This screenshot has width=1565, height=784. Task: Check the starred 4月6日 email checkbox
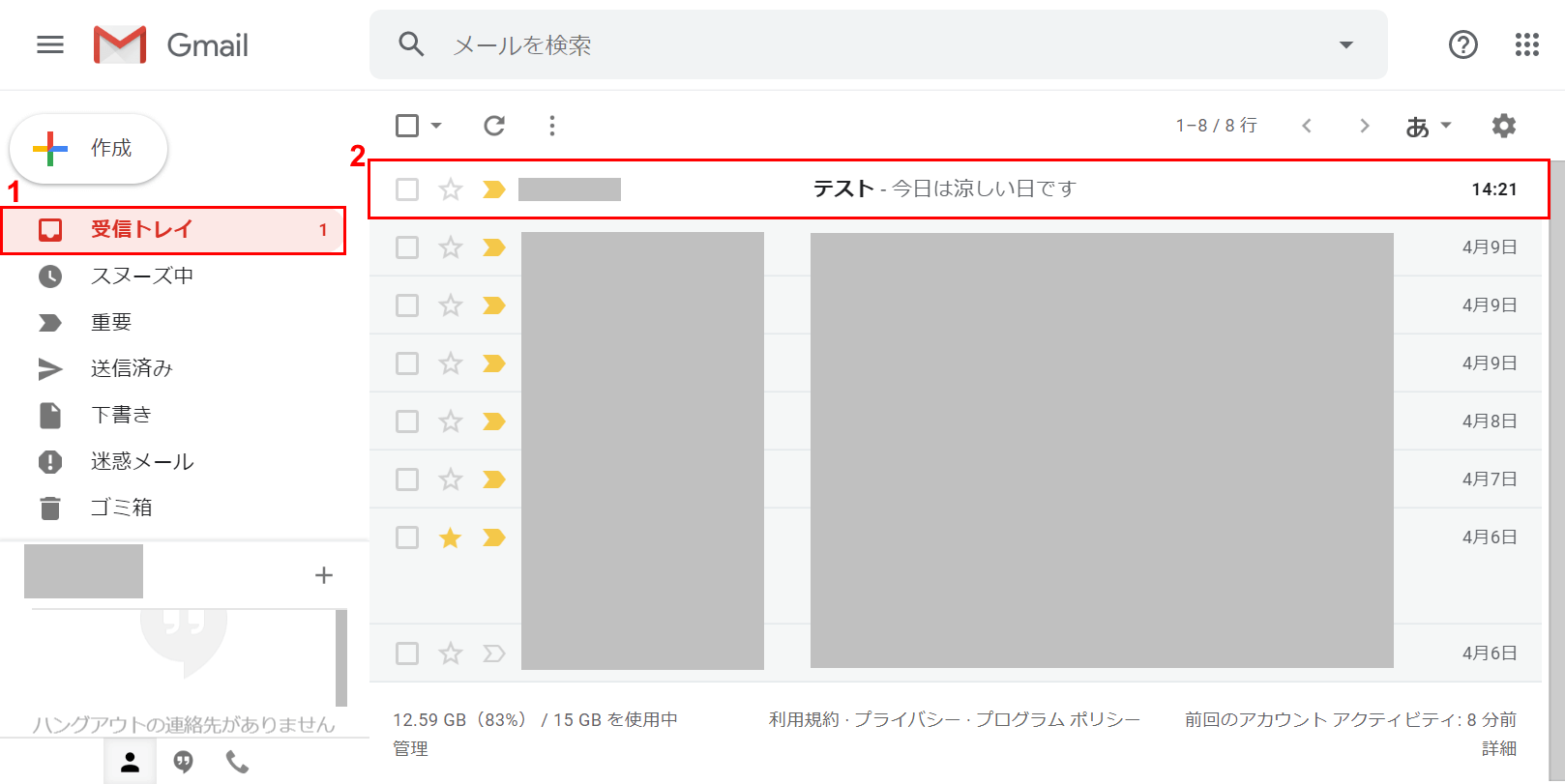pyautogui.click(x=407, y=537)
